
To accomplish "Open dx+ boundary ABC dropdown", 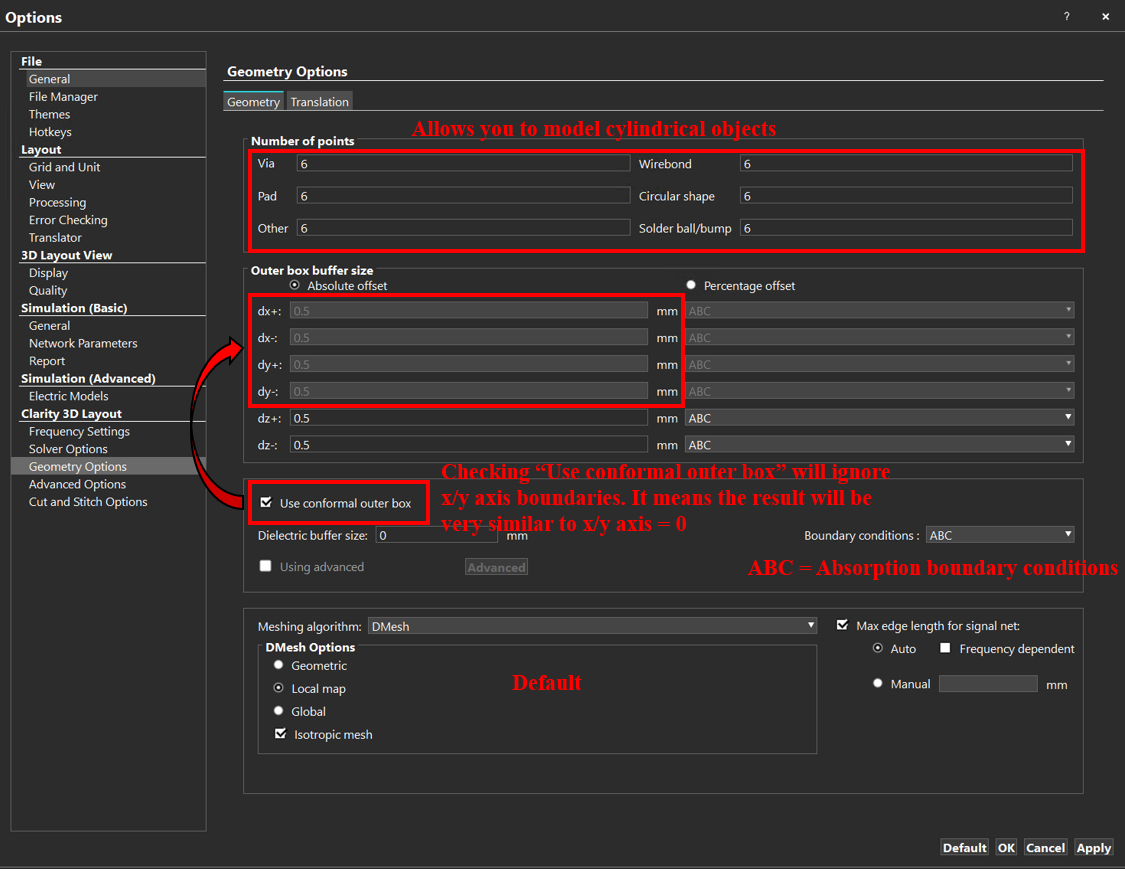I will pos(880,311).
